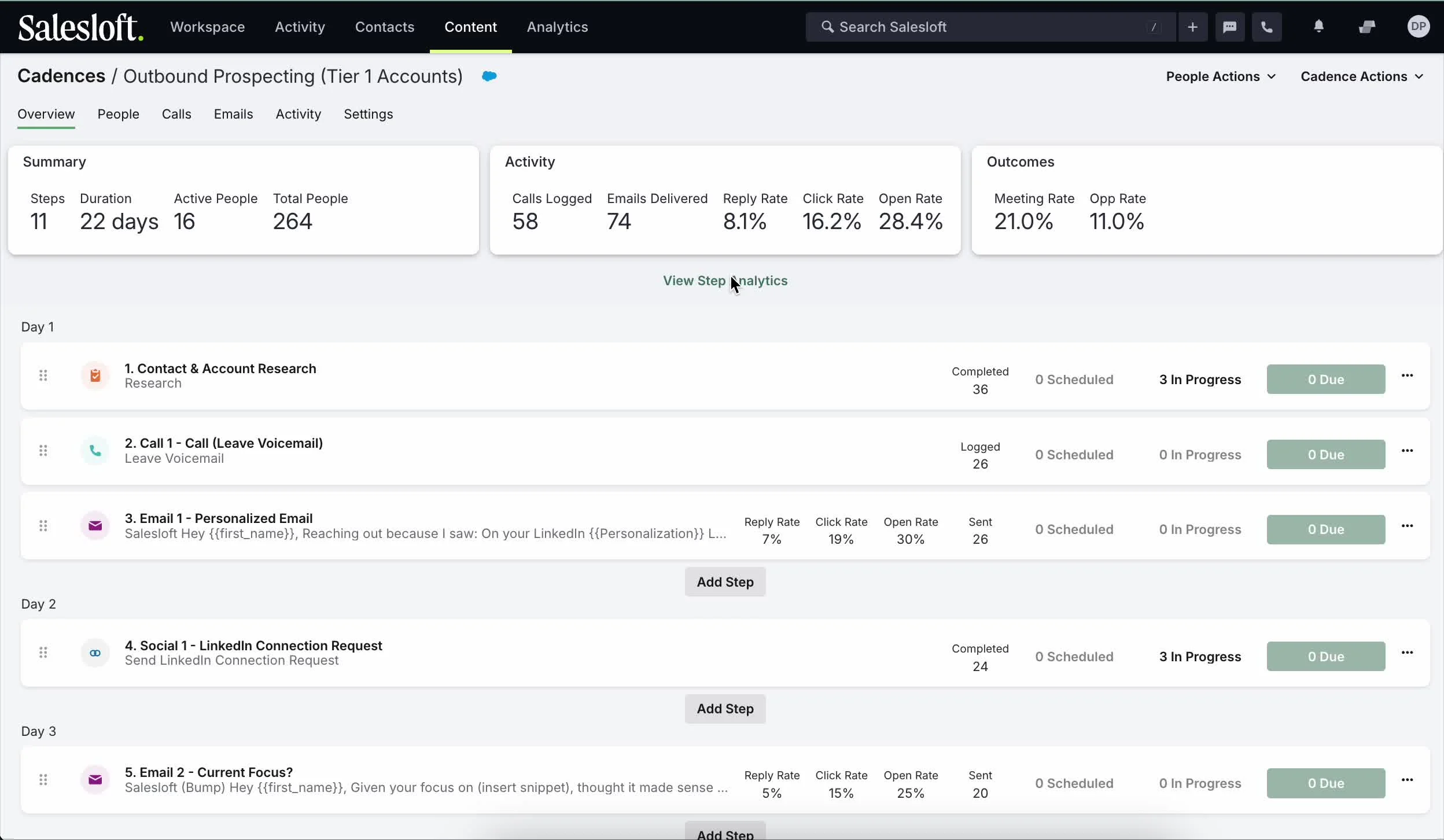Open the conversations chat icon
The height and width of the screenshot is (840, 1444).
[x=1229, y=27]
